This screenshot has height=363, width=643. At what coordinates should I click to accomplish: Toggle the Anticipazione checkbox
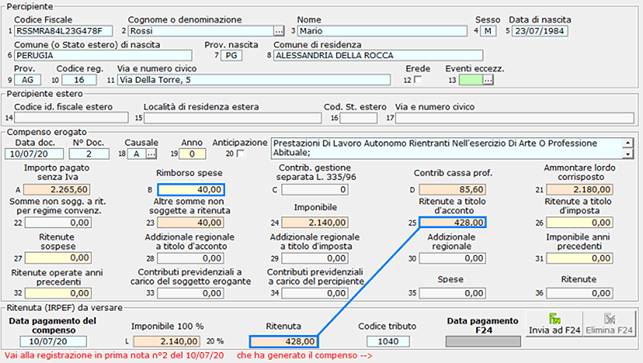[240, 153]
